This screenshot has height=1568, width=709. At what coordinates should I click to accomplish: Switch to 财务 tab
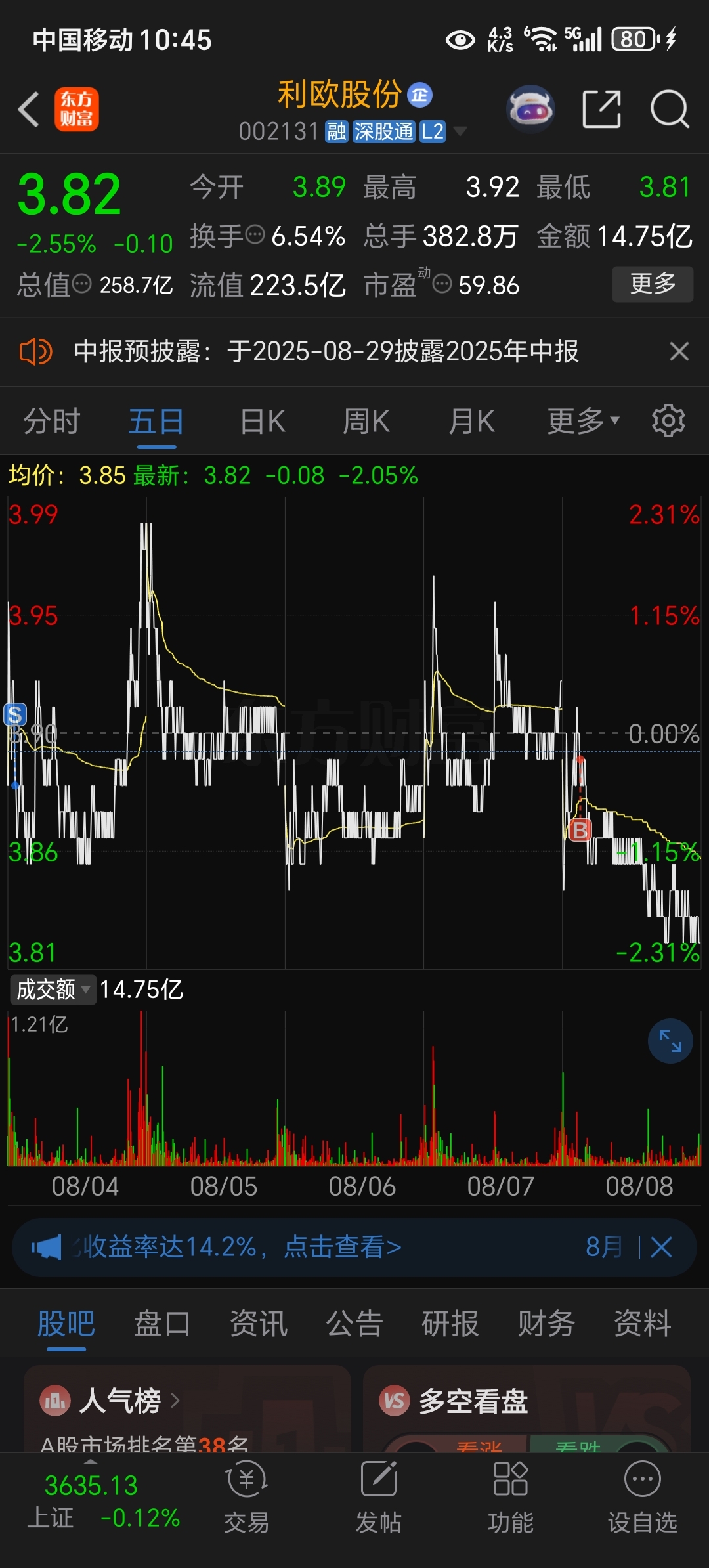pyautogui.click(x=546, y=1324)
